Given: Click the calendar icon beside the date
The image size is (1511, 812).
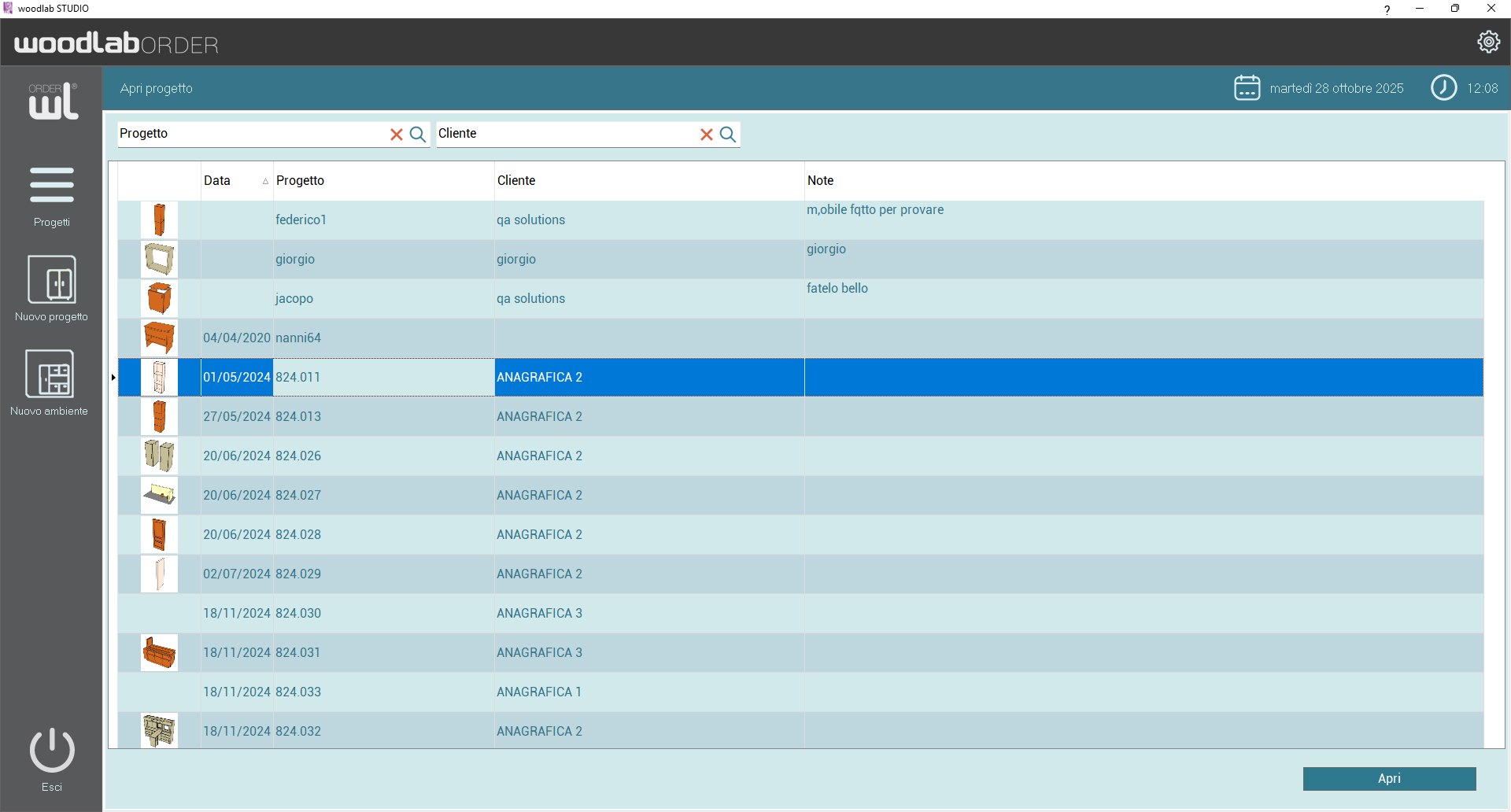Looking at the screenshot, I should (x=1247, y=88).
